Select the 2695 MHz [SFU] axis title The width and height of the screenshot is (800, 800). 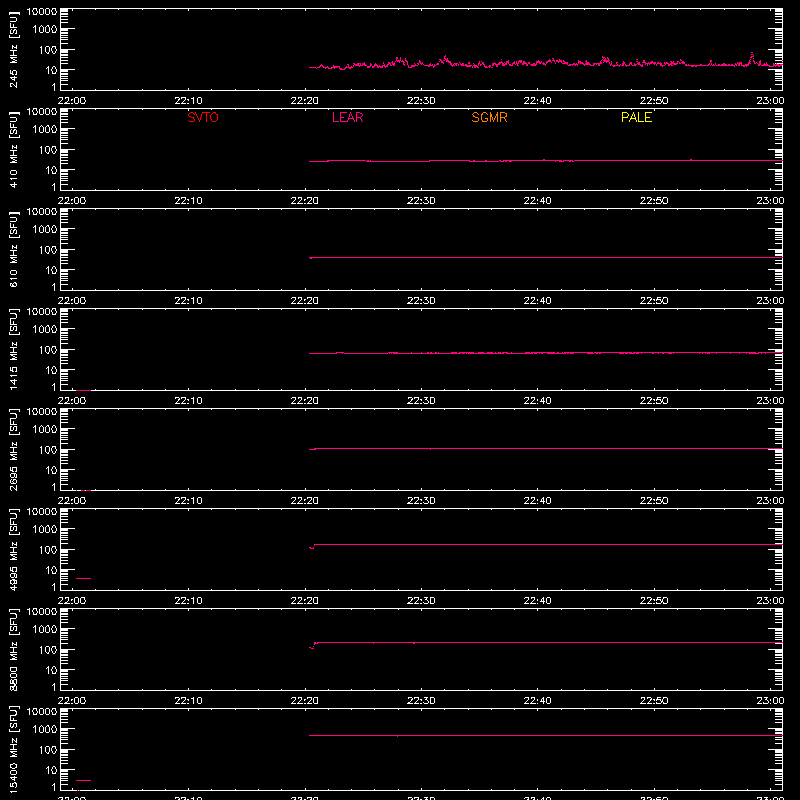[x=13, y=449]
